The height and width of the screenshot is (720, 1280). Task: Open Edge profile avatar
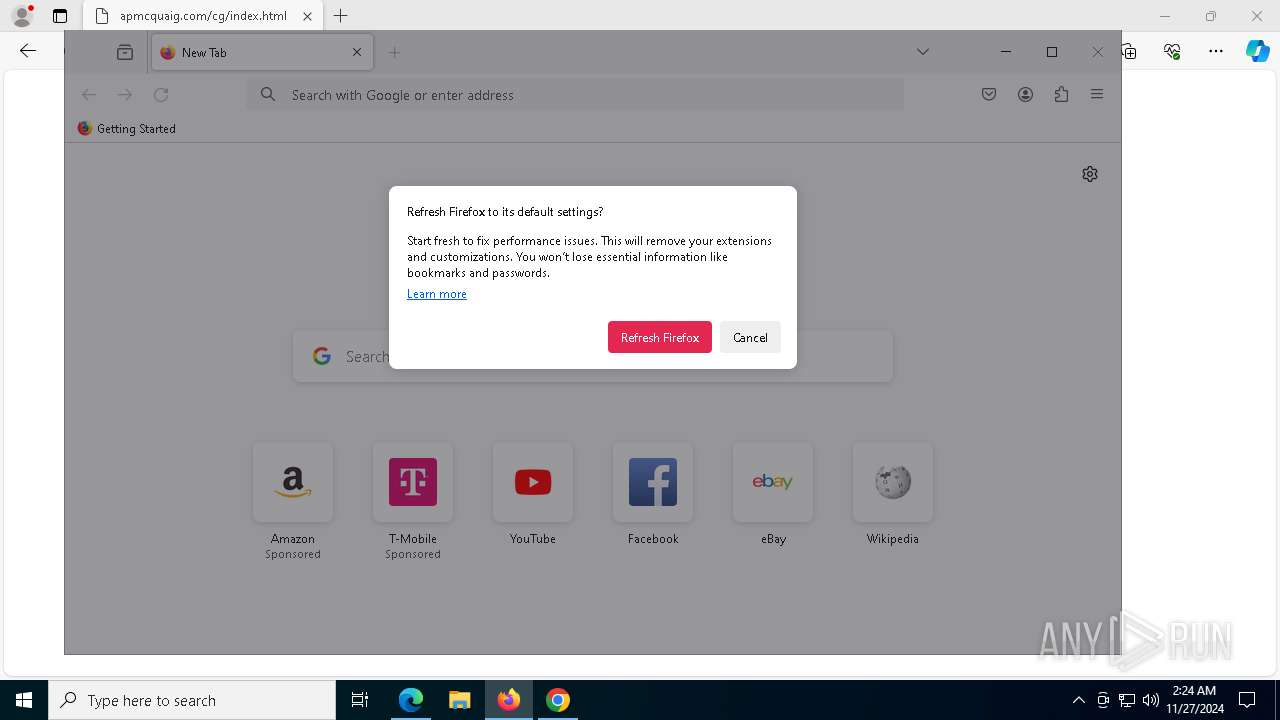coord(22,16)
